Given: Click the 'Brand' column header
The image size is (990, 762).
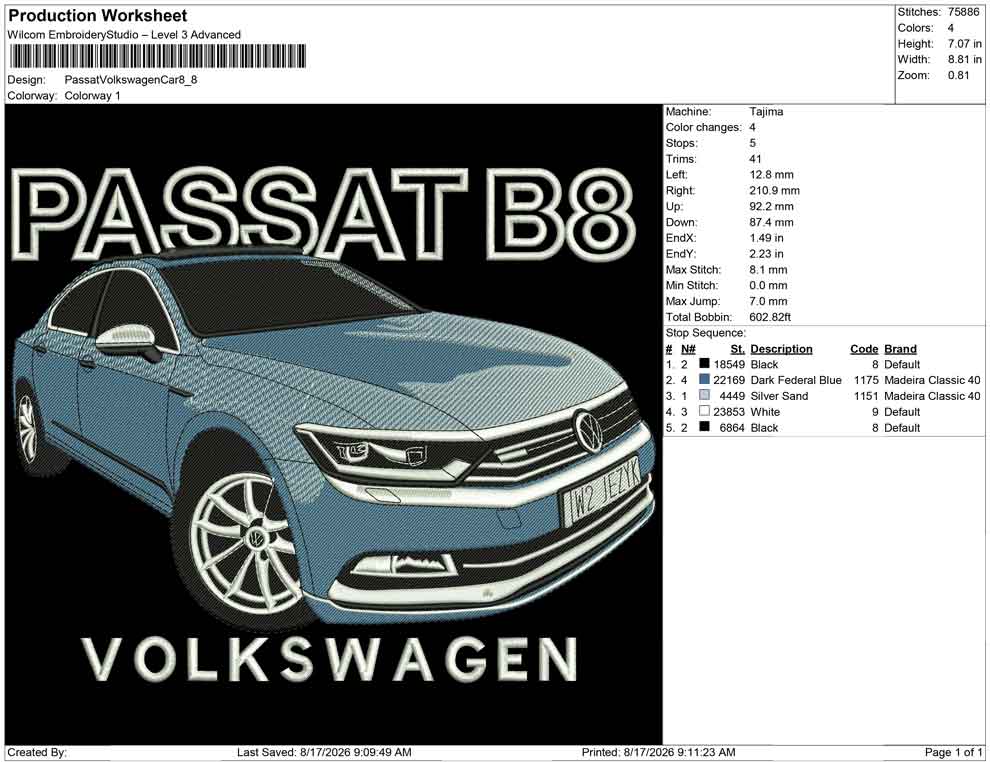Looking at the screenshot, I should [900, 348].
